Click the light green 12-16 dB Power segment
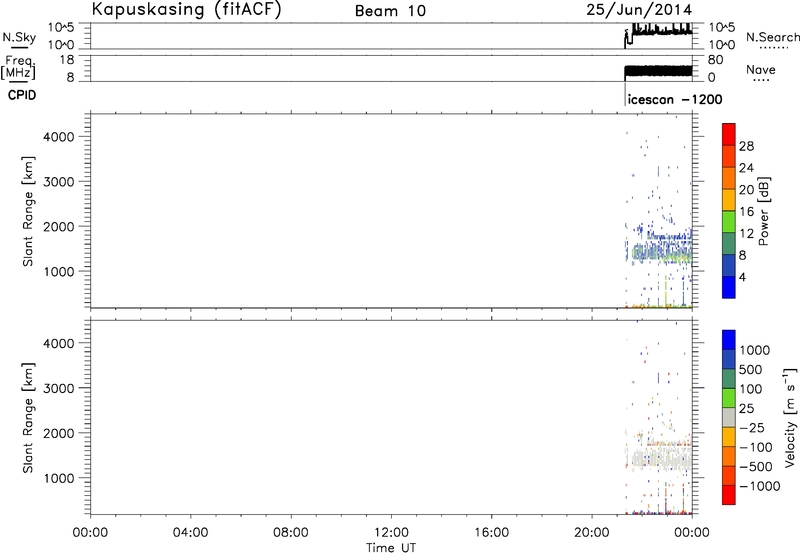This screenshot has height=554, width=800. tap(729, 221)
